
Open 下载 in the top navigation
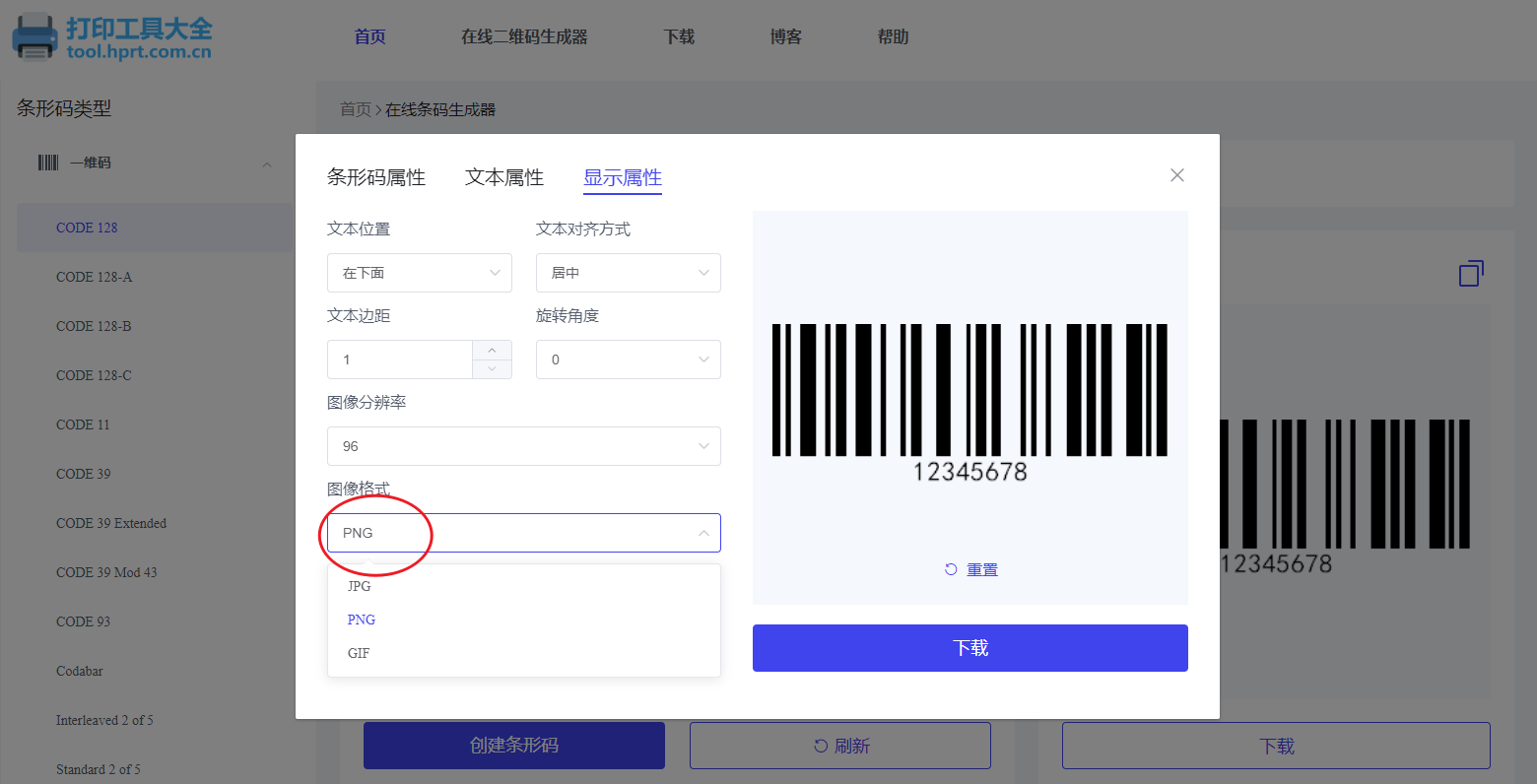click(680, 36)
